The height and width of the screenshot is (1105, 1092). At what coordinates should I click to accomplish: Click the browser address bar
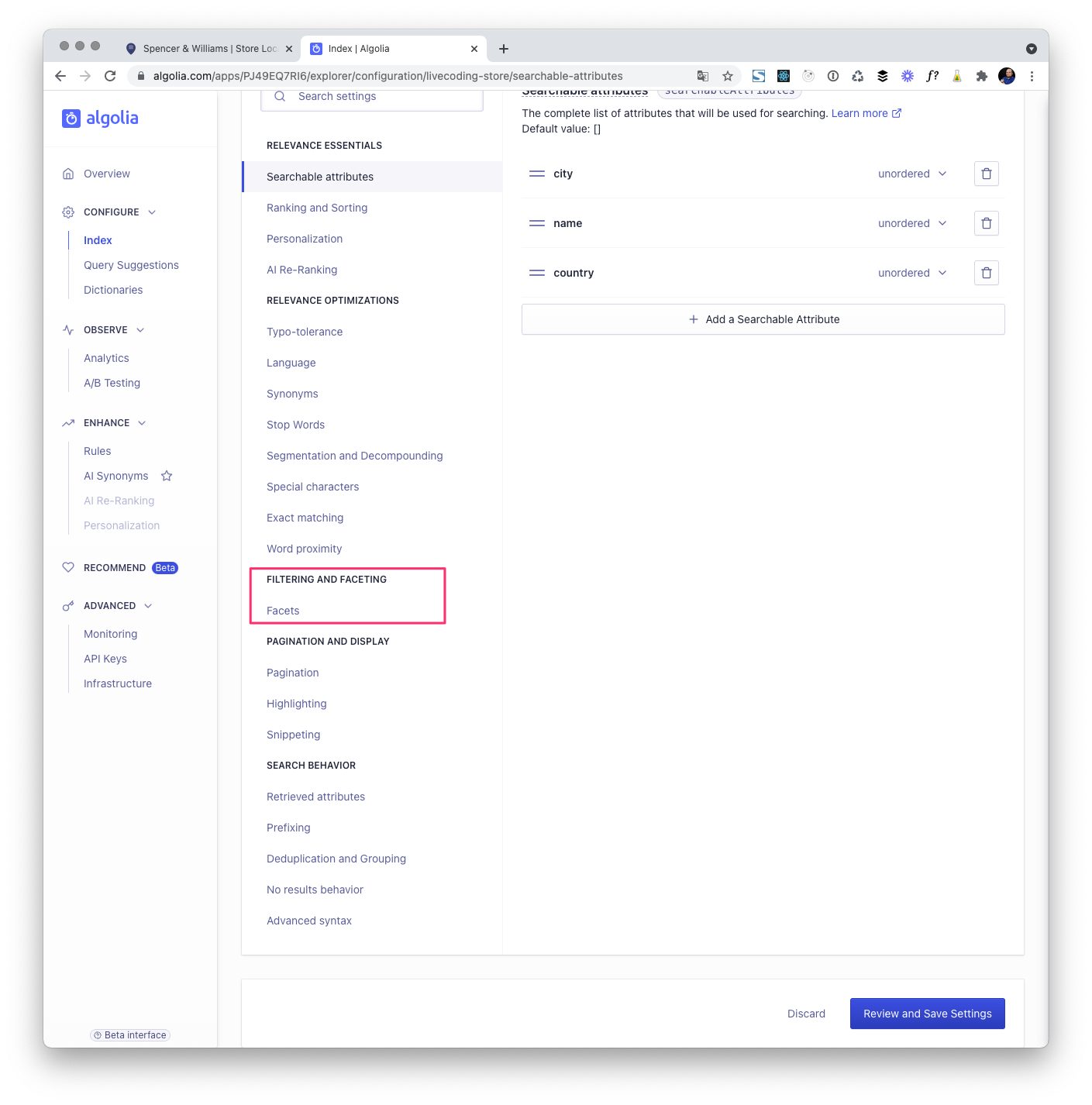(411, 76)
